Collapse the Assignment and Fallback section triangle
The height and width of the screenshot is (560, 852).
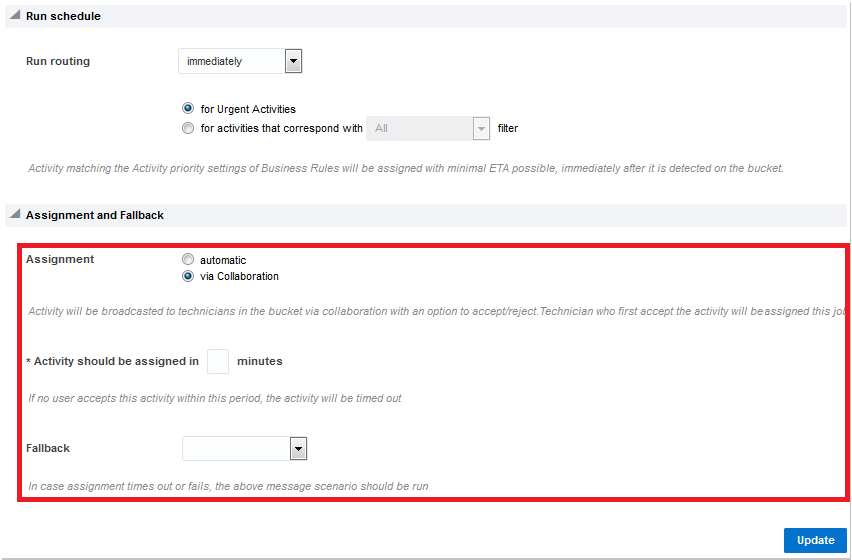tap(14, 215)
